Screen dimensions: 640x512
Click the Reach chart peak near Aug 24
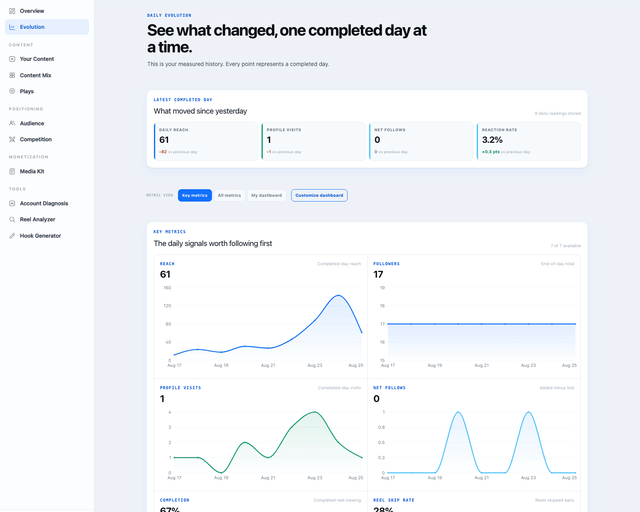338,295
